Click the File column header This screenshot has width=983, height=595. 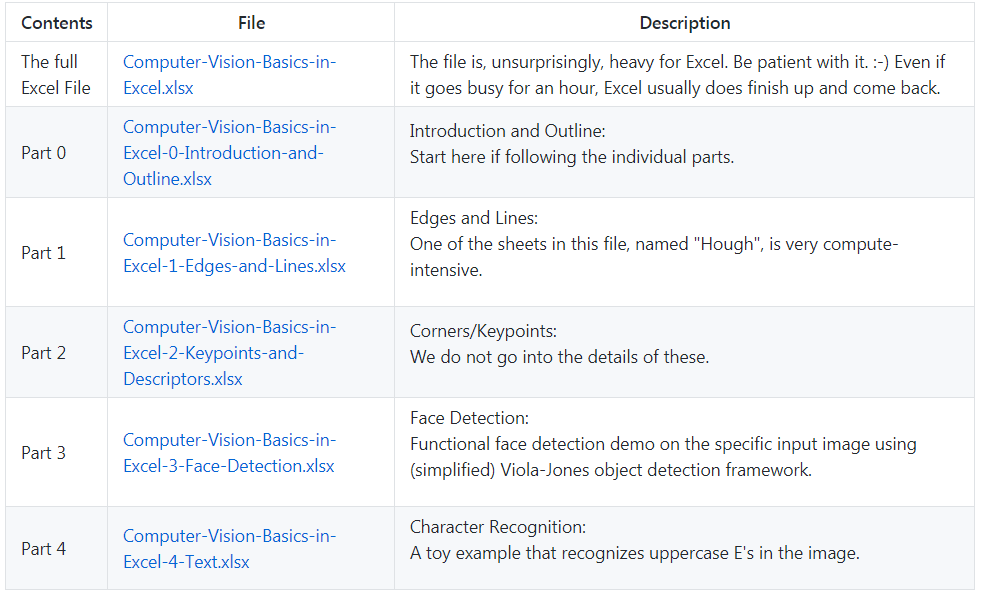[x=252, y=22]
